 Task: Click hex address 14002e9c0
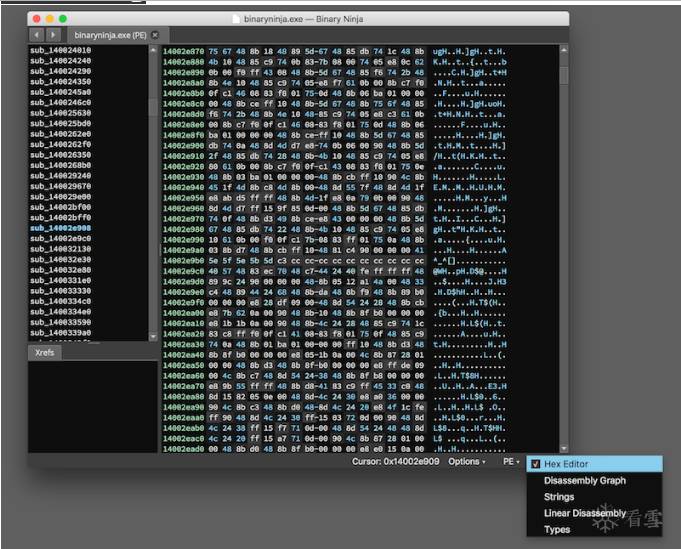(183, 271)
